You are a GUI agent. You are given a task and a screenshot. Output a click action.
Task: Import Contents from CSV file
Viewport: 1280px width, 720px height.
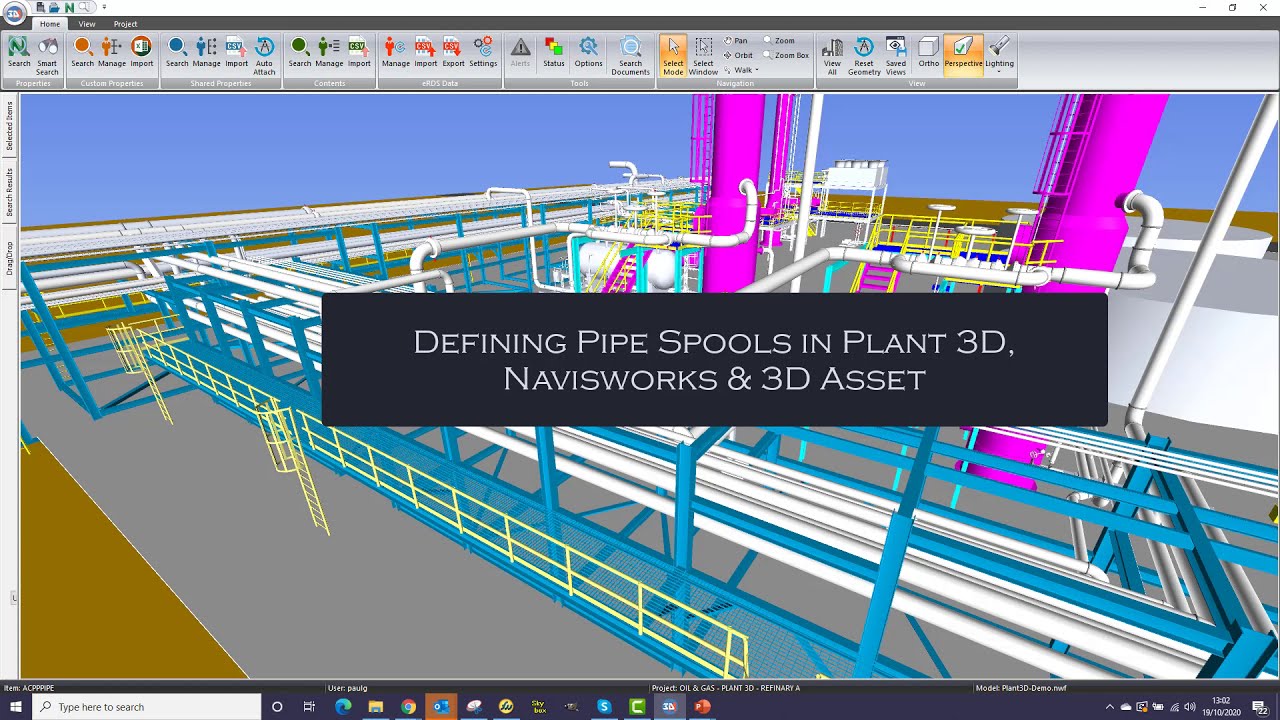359,54
